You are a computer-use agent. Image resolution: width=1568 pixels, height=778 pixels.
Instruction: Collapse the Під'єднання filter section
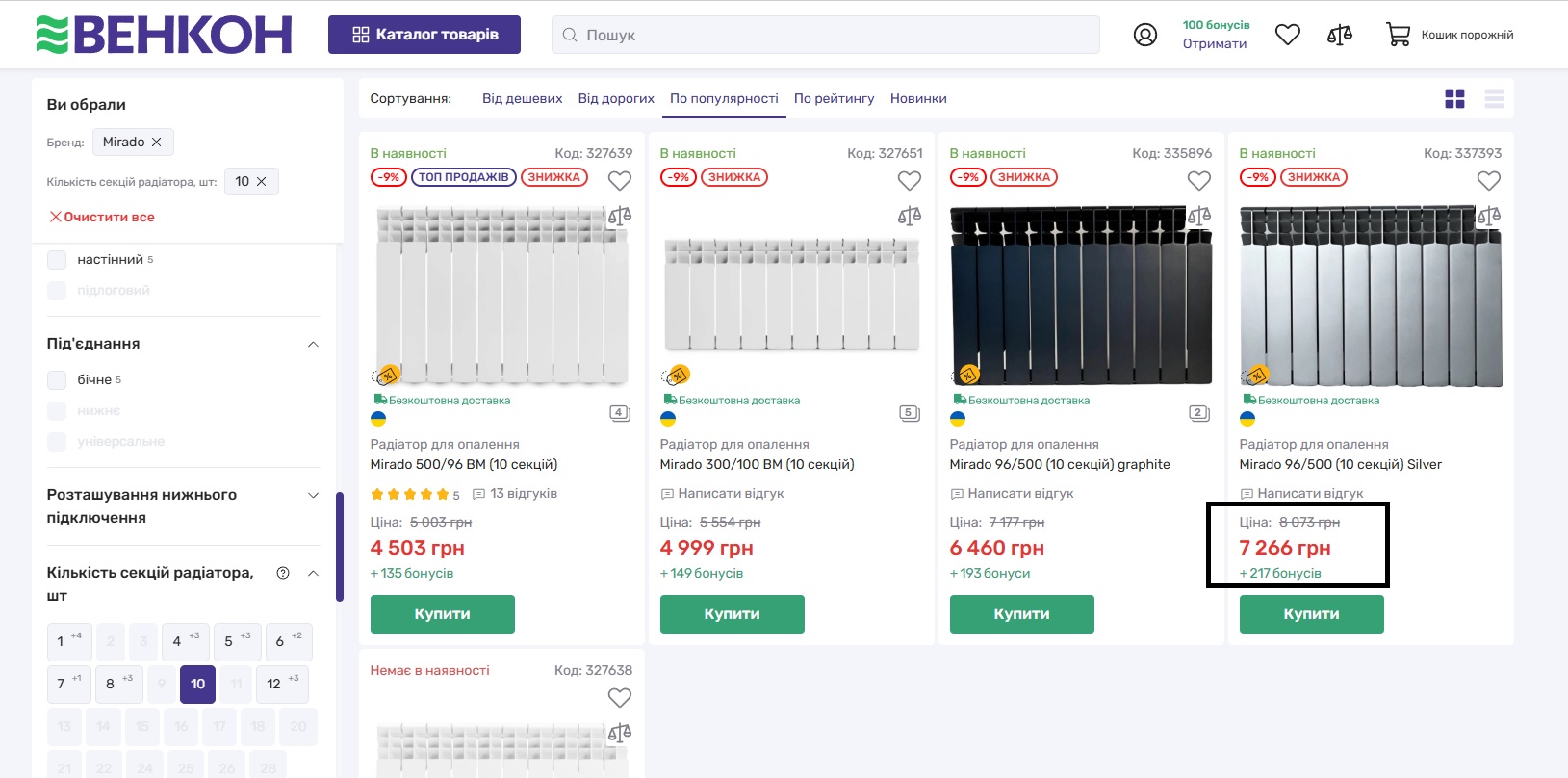point(313,344)
